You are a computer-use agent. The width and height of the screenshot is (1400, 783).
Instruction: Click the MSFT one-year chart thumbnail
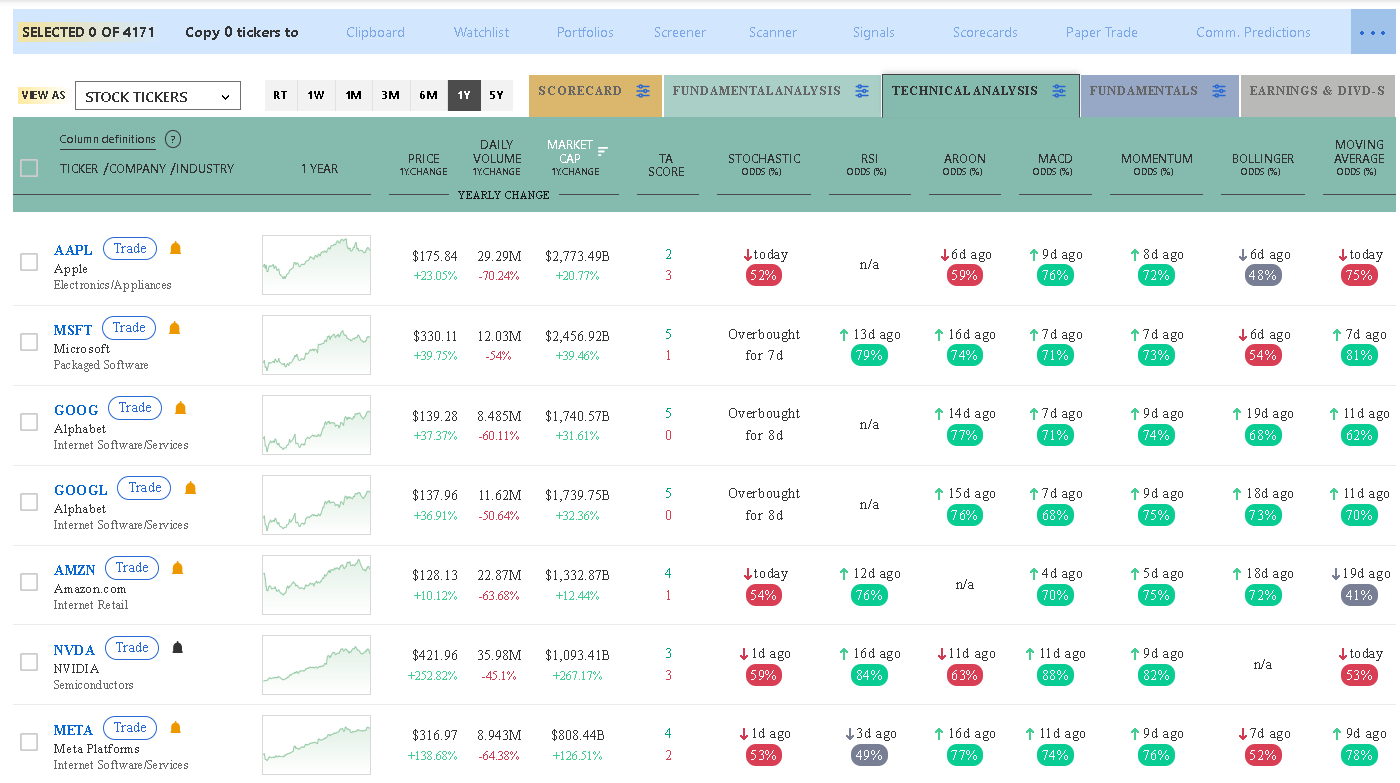pos(316,345)
